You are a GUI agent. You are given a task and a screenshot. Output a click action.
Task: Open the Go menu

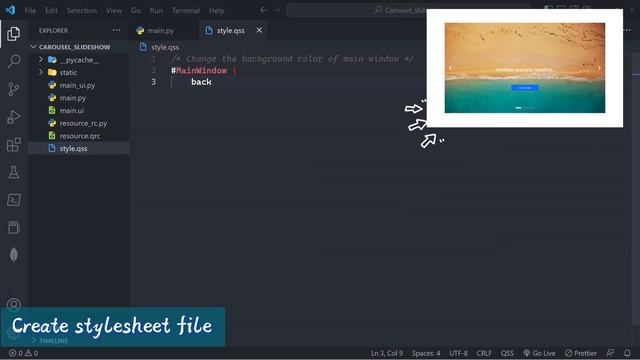coord(136,11)
